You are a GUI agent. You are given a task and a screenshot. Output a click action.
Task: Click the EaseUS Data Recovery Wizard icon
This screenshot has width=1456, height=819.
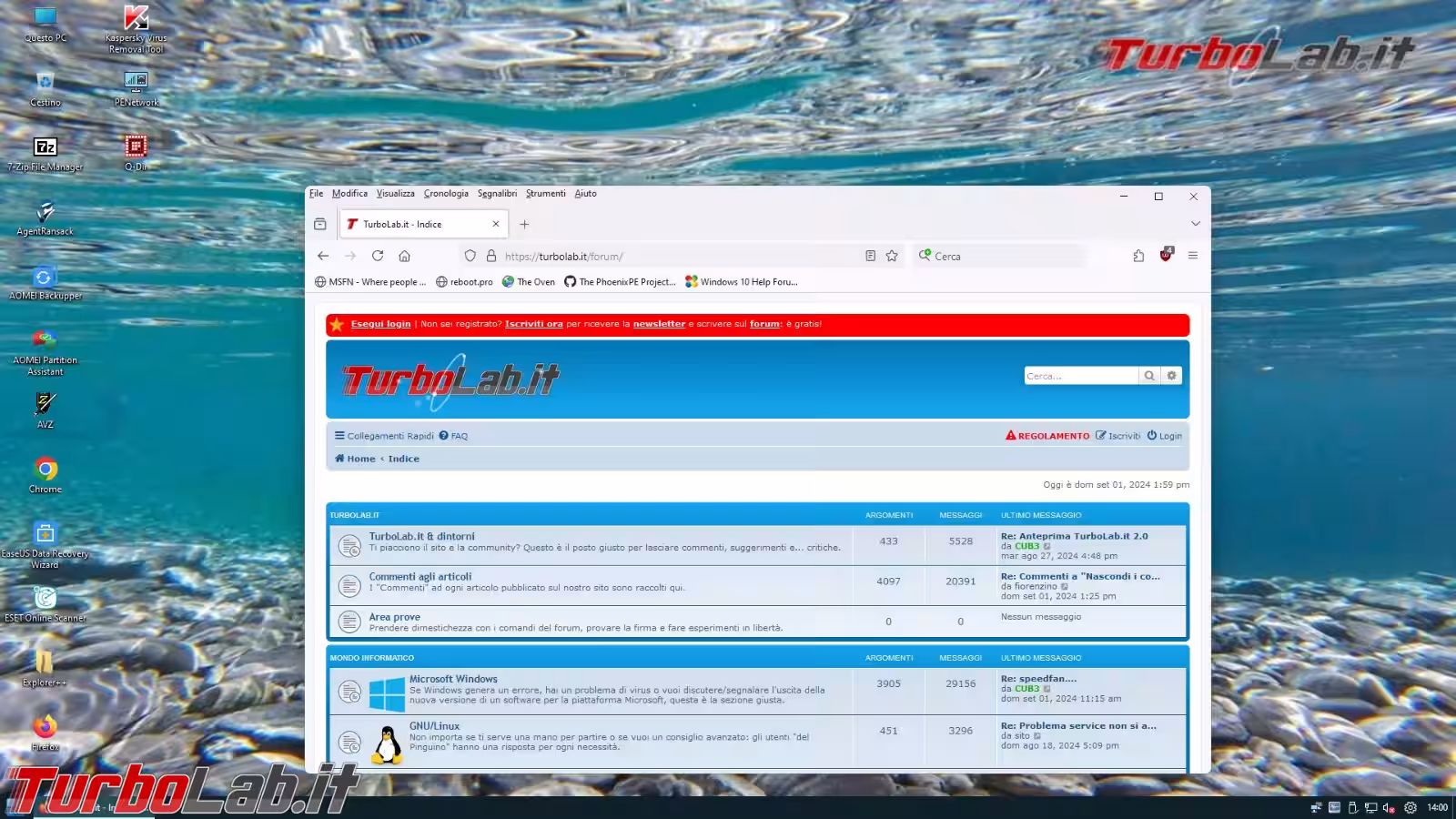point(45,545)
